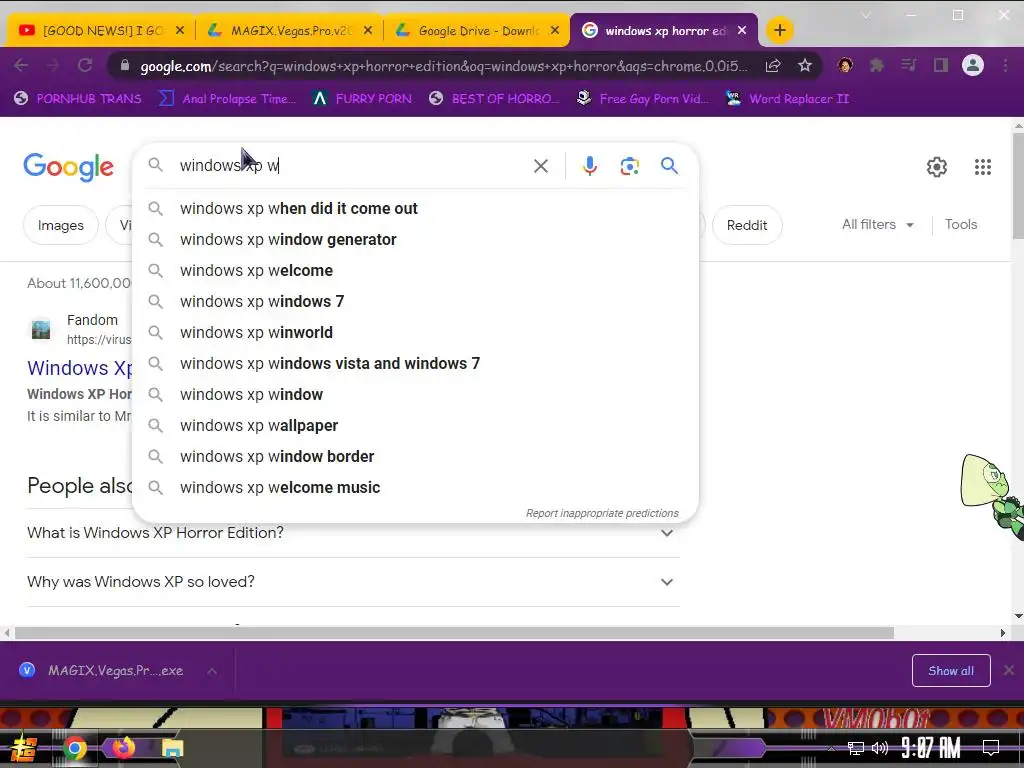
Task: Open media controls icon in toolbar
Action: pyautogui.click(x=908, y=65)
